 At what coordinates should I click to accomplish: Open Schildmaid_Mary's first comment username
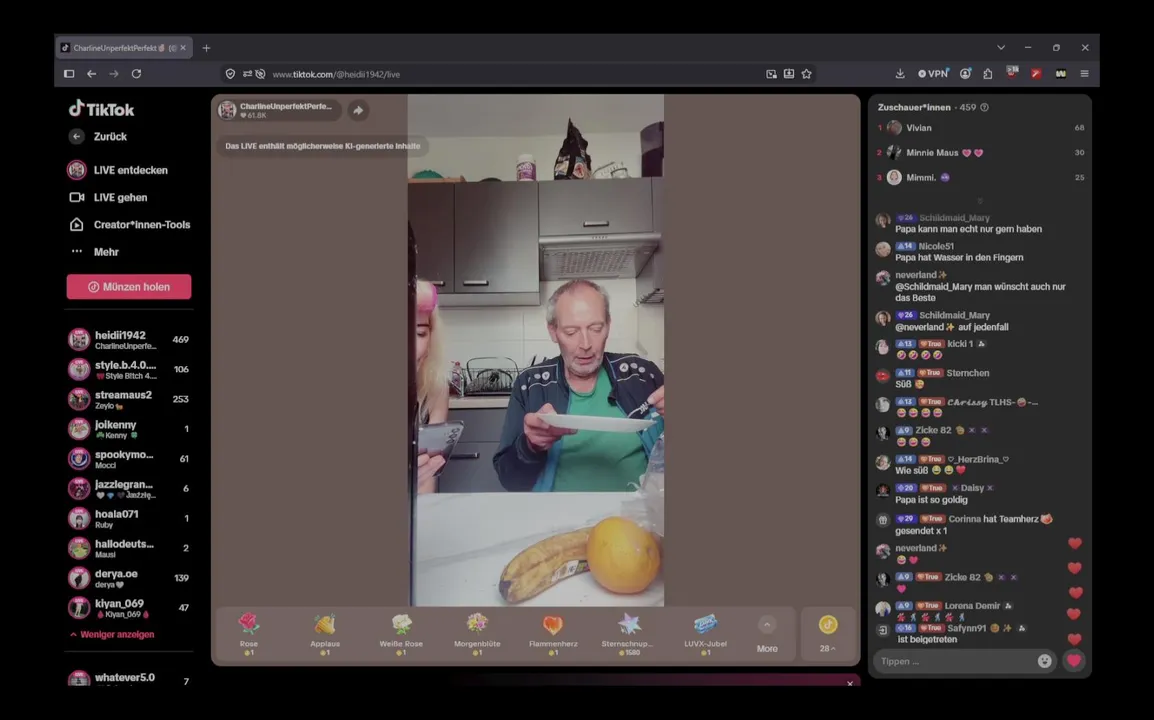pos(955,218)
